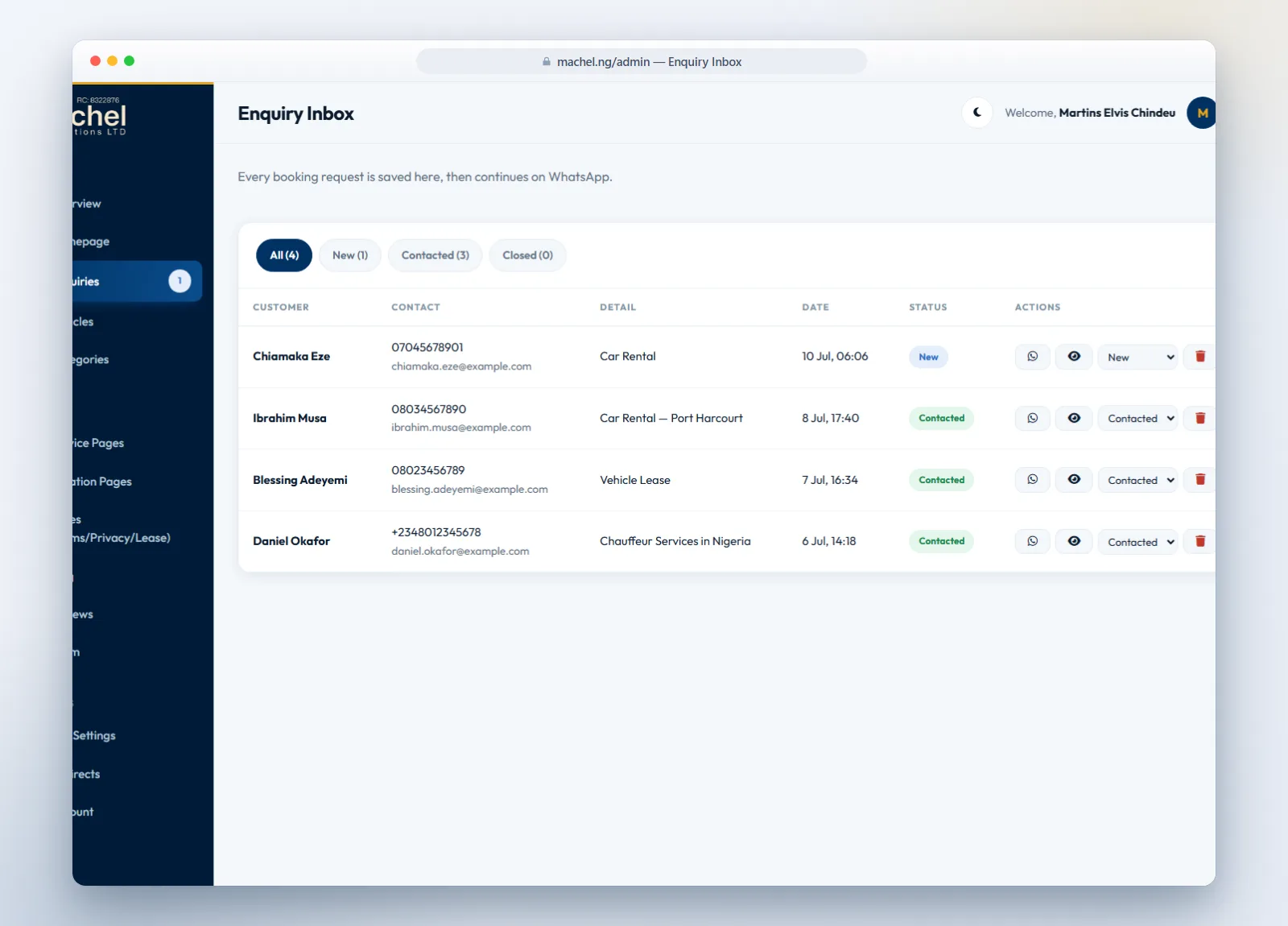The image size is (1288, 926).
Task: Click date 8 Jul, 17:40
Action: 830,418
